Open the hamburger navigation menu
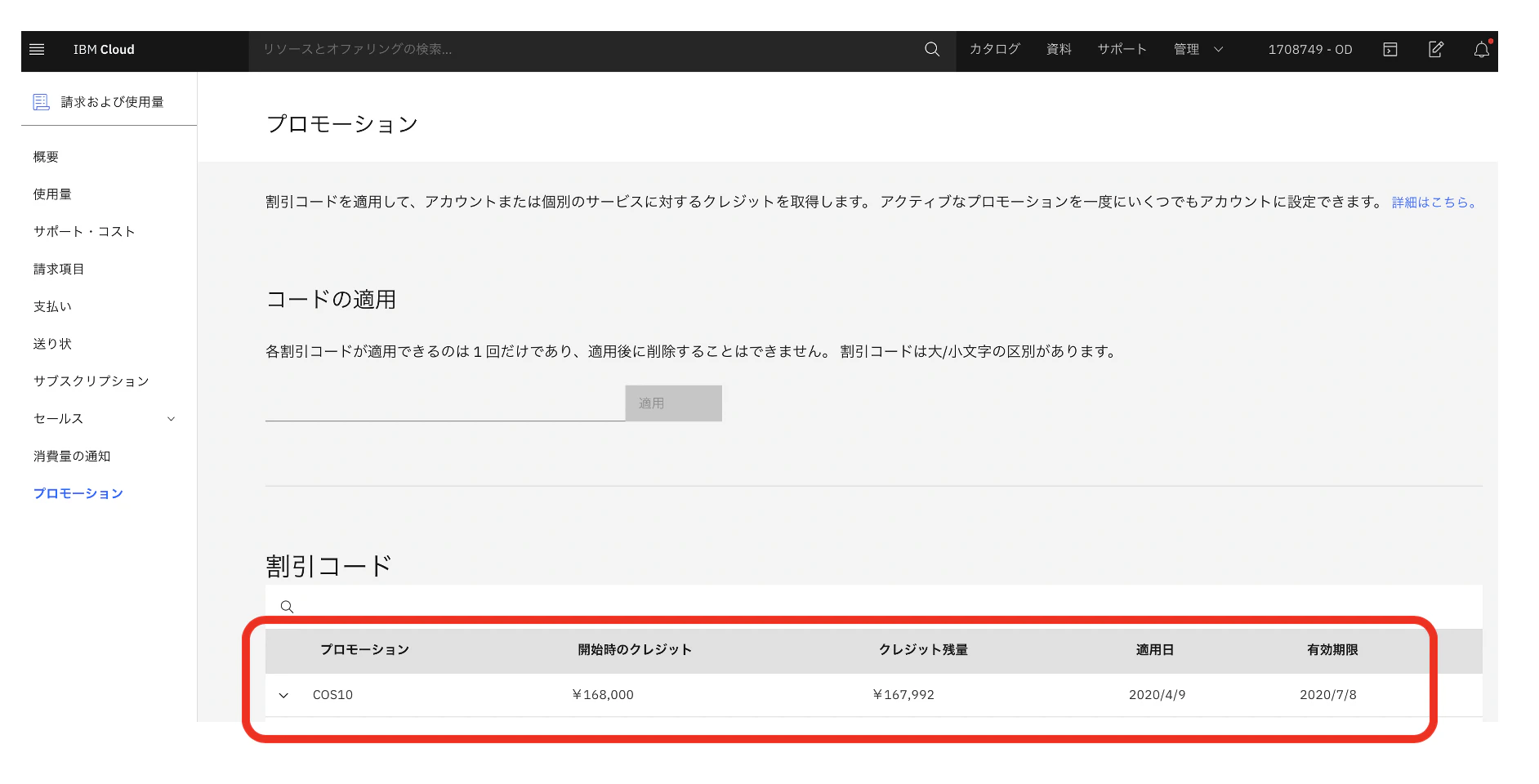1539x784 pixels. (37, 50)
